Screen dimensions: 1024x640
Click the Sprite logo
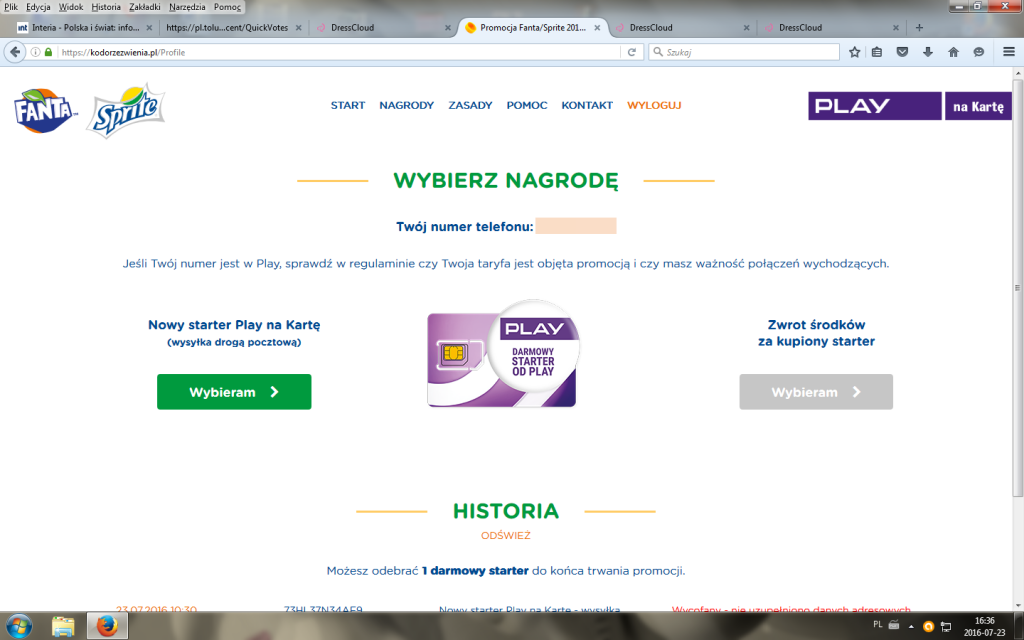coord(124,109)
